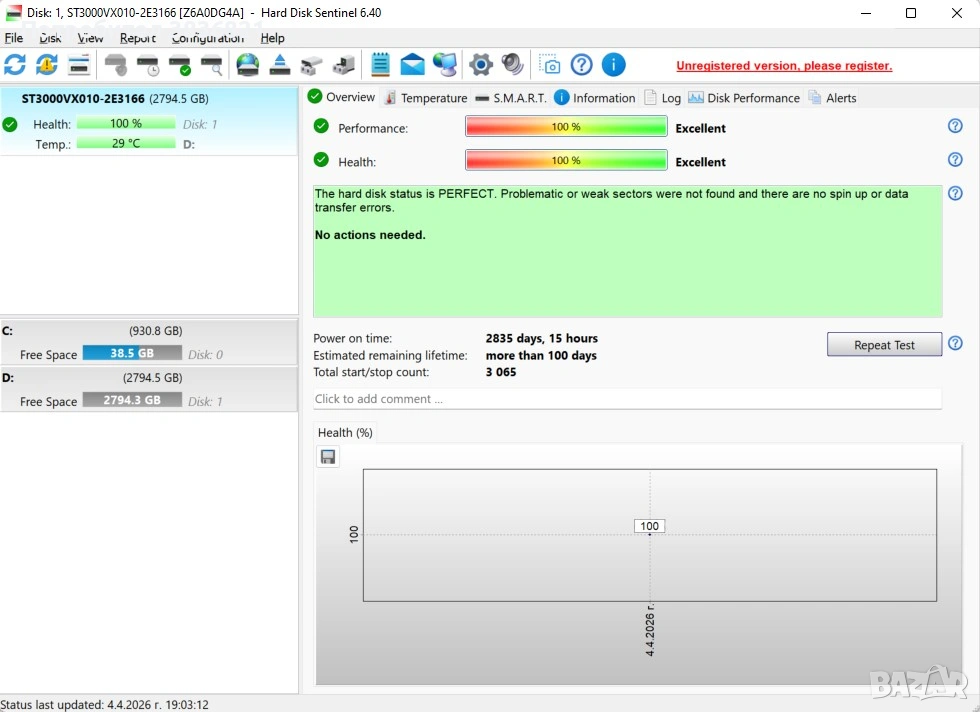
Task: Click help icon next to Performance bar
Action: point(955,126)
